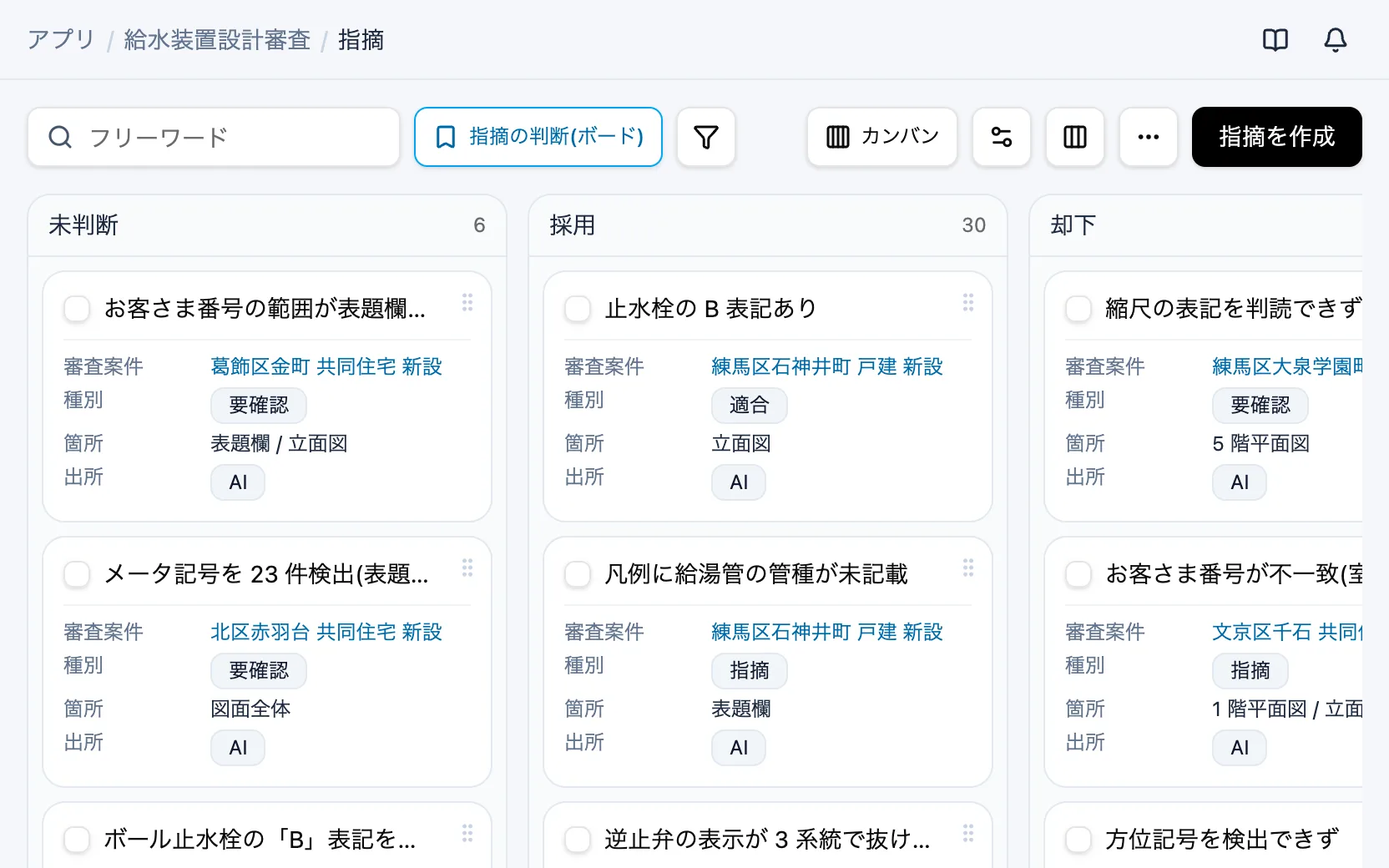Click 指摘を作成 button
This screenshot has width=1389, height=868.
pos(1277,137)
